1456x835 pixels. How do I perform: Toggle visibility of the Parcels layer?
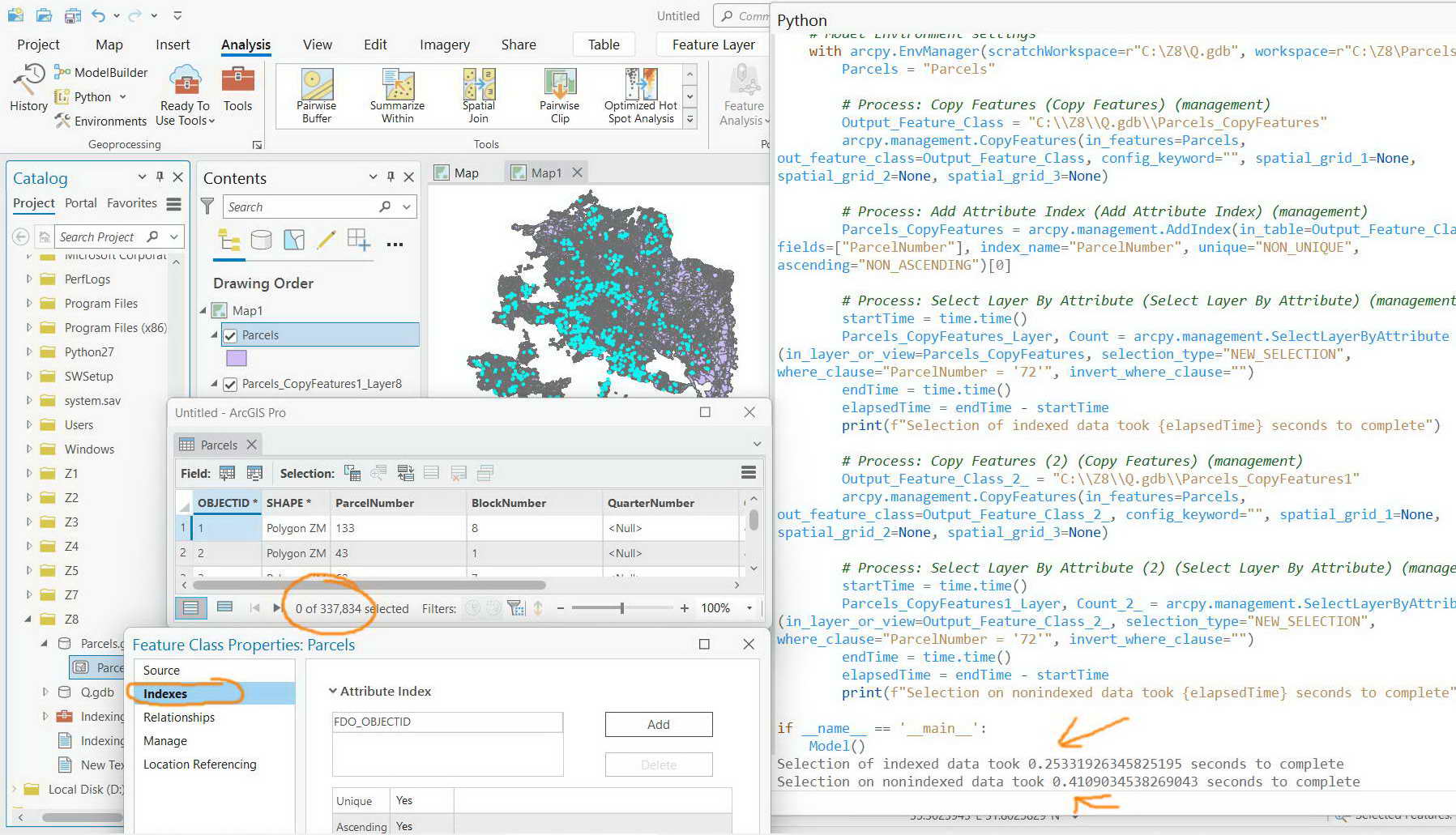231,334
